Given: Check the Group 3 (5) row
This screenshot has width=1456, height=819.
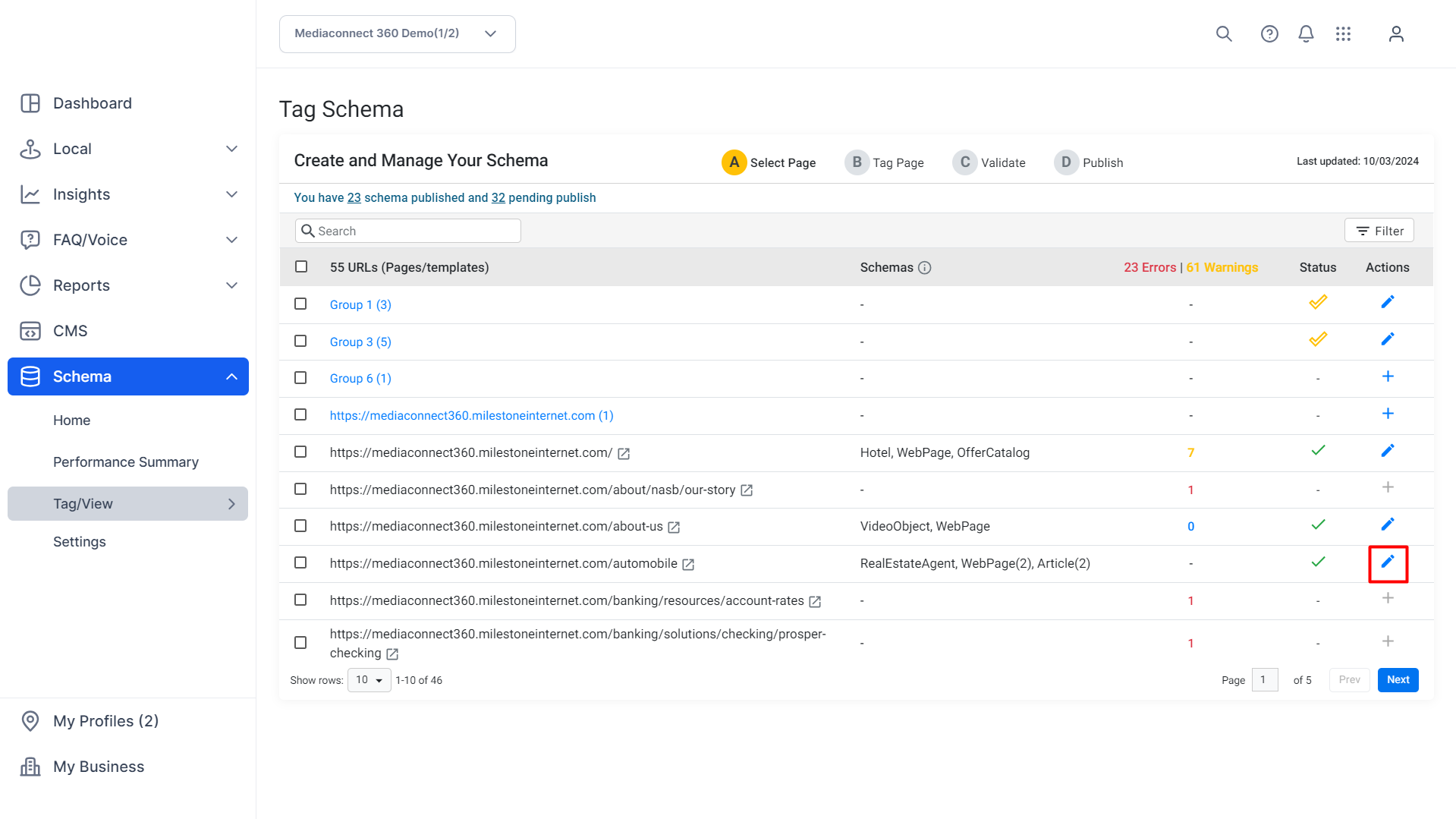Looking at the screenshot, I should click(300, 342).
